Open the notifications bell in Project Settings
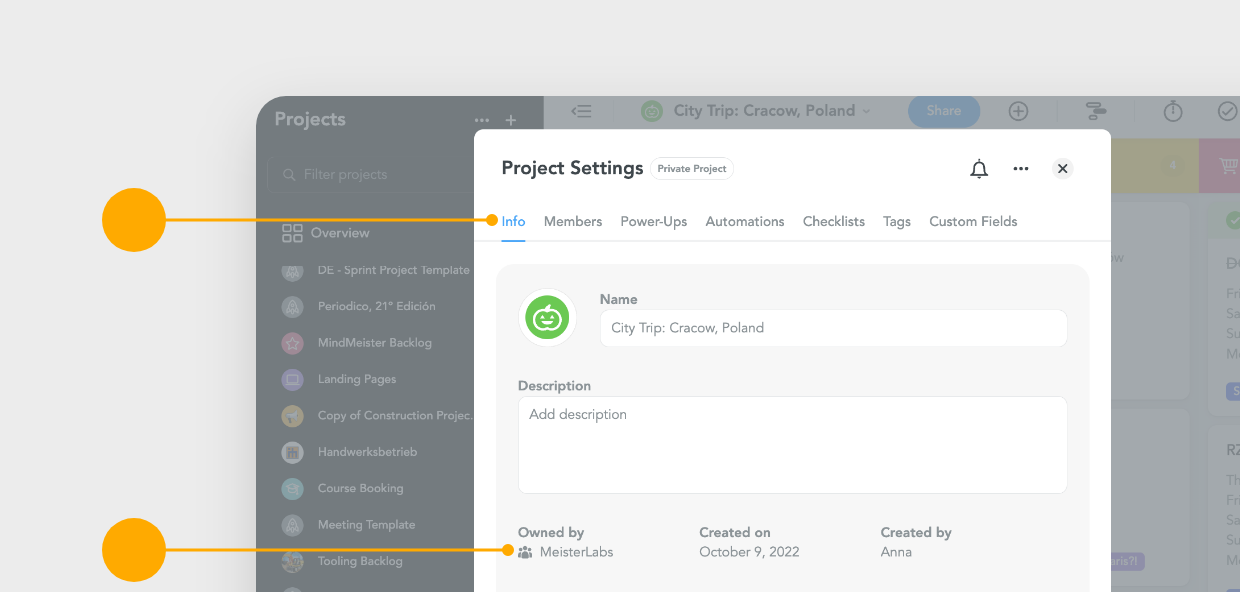The width and height of the screenshot is (1240, 592). pyautogui.click(x=979, y=169)
